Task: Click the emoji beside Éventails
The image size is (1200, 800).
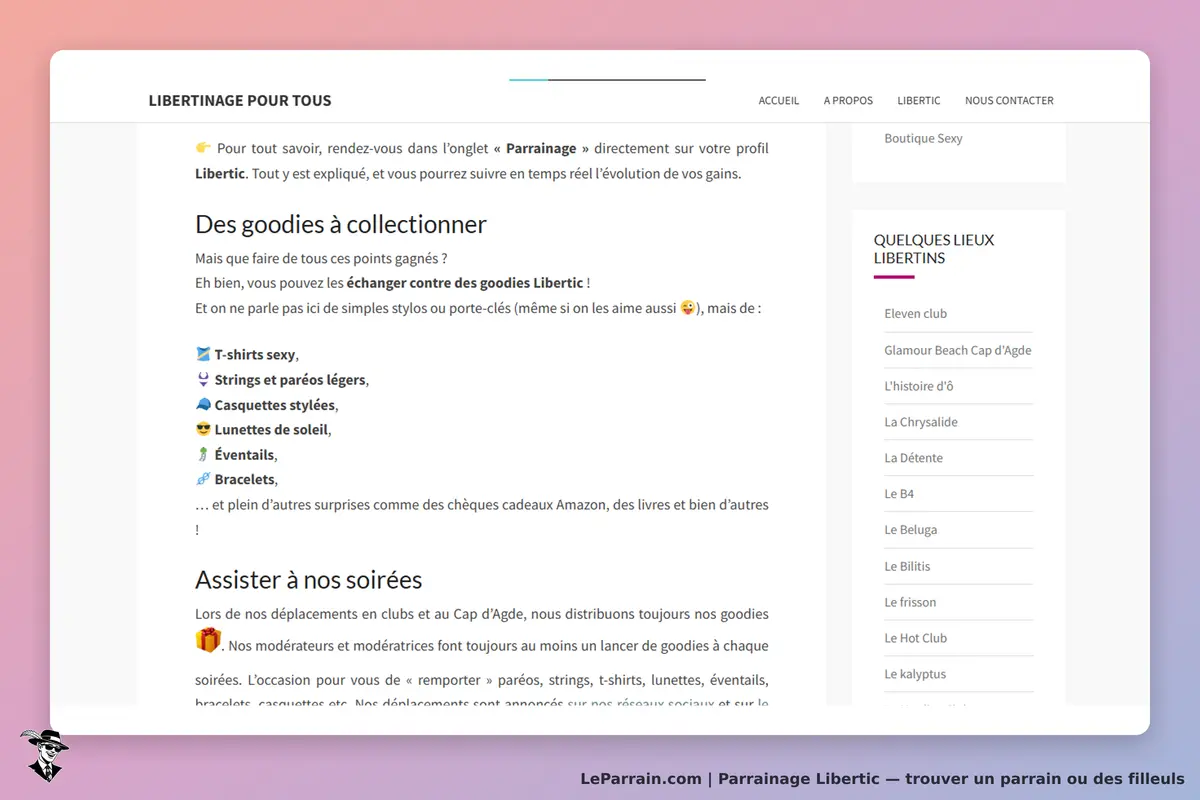Action: click(203, 454)
